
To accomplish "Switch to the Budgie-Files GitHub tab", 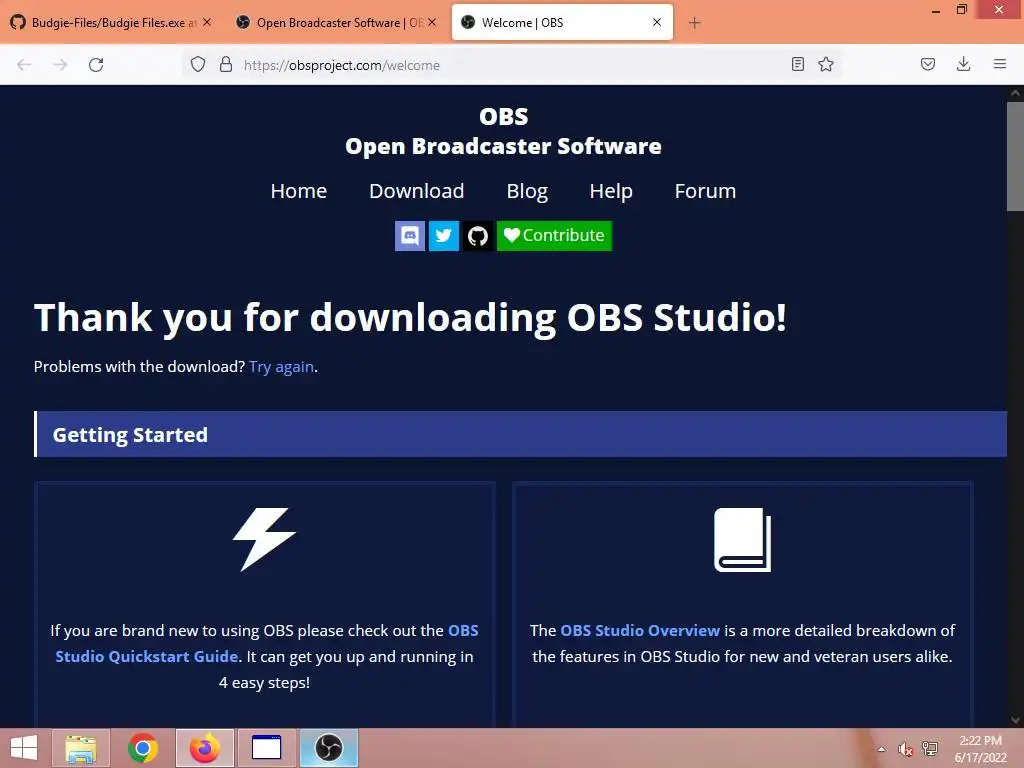I will click(x=104, y=22).
